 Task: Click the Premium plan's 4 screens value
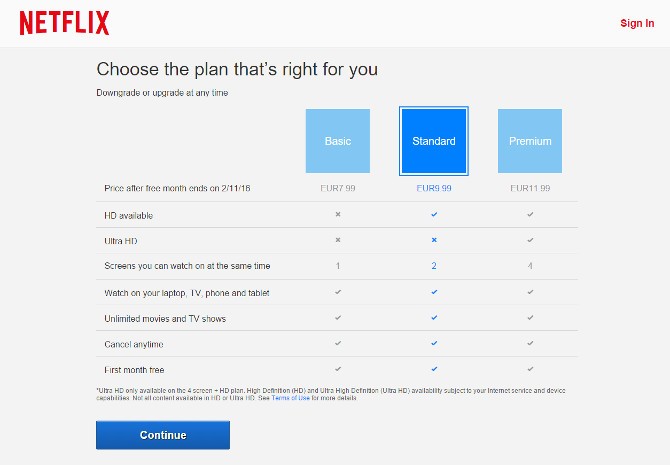click(x=530, y=266)
